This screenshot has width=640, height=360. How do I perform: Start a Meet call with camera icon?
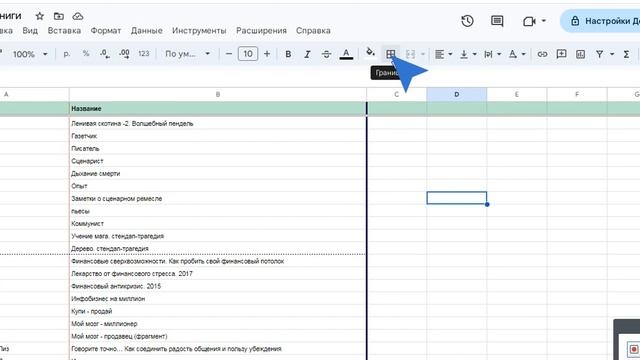pyautogui.click(x=529, y=21)
